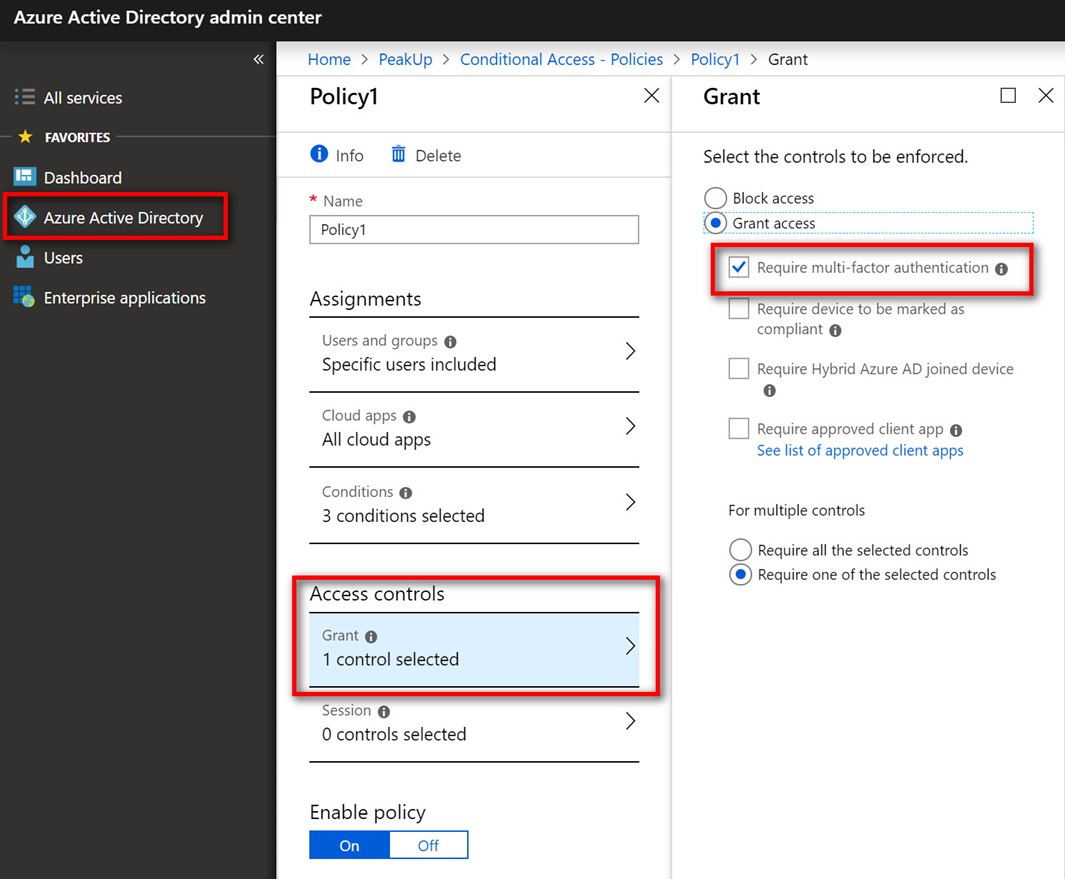This screenshot has width=1065, height=879.
Task: Collapse the sidebar with double-chevron icon
Action: click(x=258, y=59)
